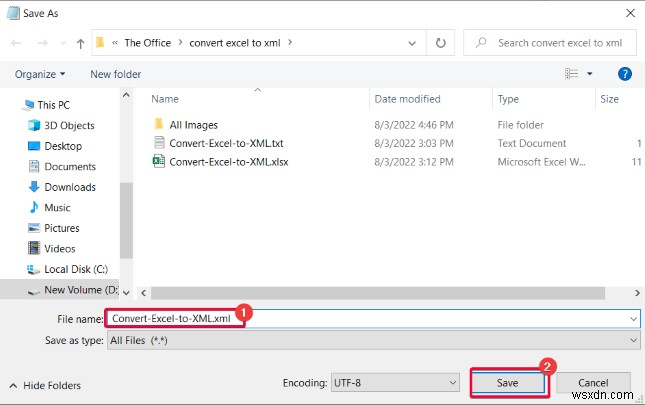This screenshot has height=405, width=645.
Task: Click the Cancel button
Action: 593,383
